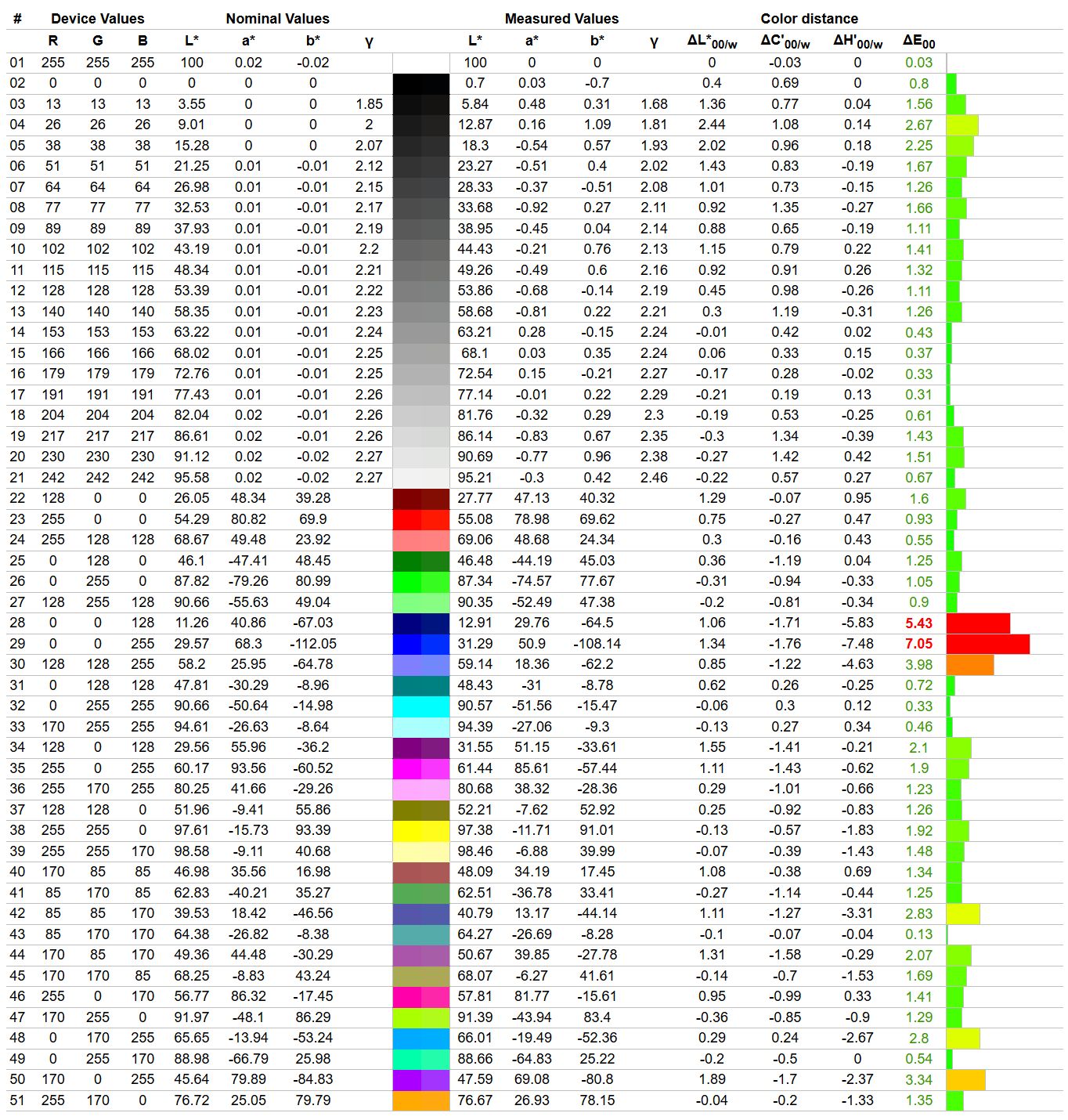Click the amber error bar for row 50
The height and width of the screenshot is (1120, 1068).
point(966,1080)
